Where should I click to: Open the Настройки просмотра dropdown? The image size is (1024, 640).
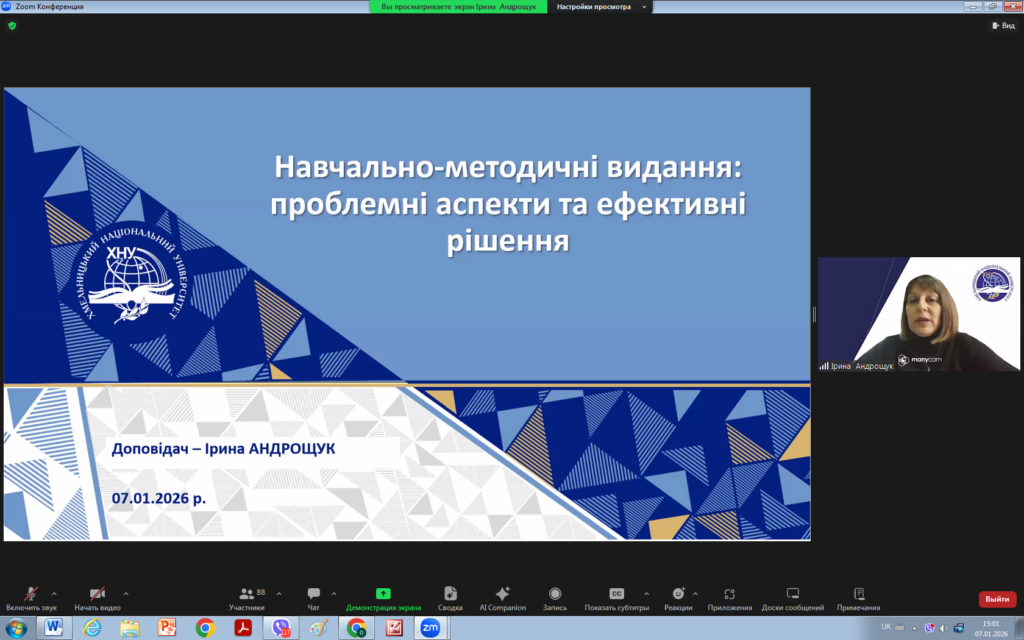point(602,6)
